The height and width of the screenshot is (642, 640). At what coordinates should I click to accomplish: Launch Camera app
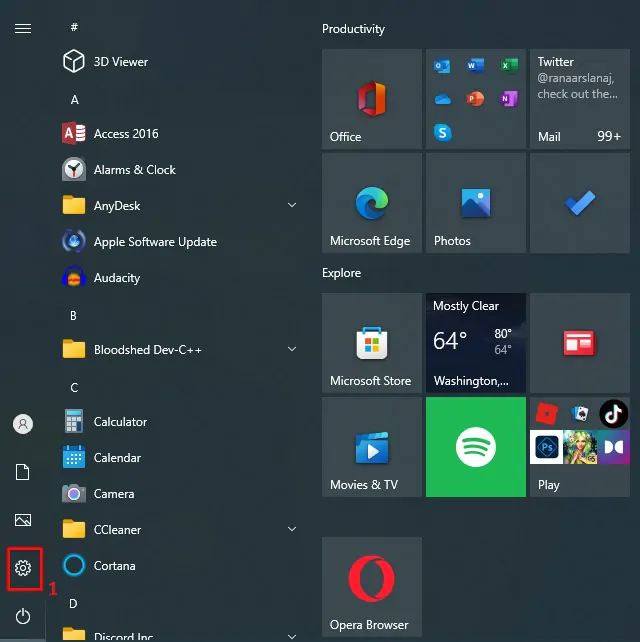tap(179, 494)
